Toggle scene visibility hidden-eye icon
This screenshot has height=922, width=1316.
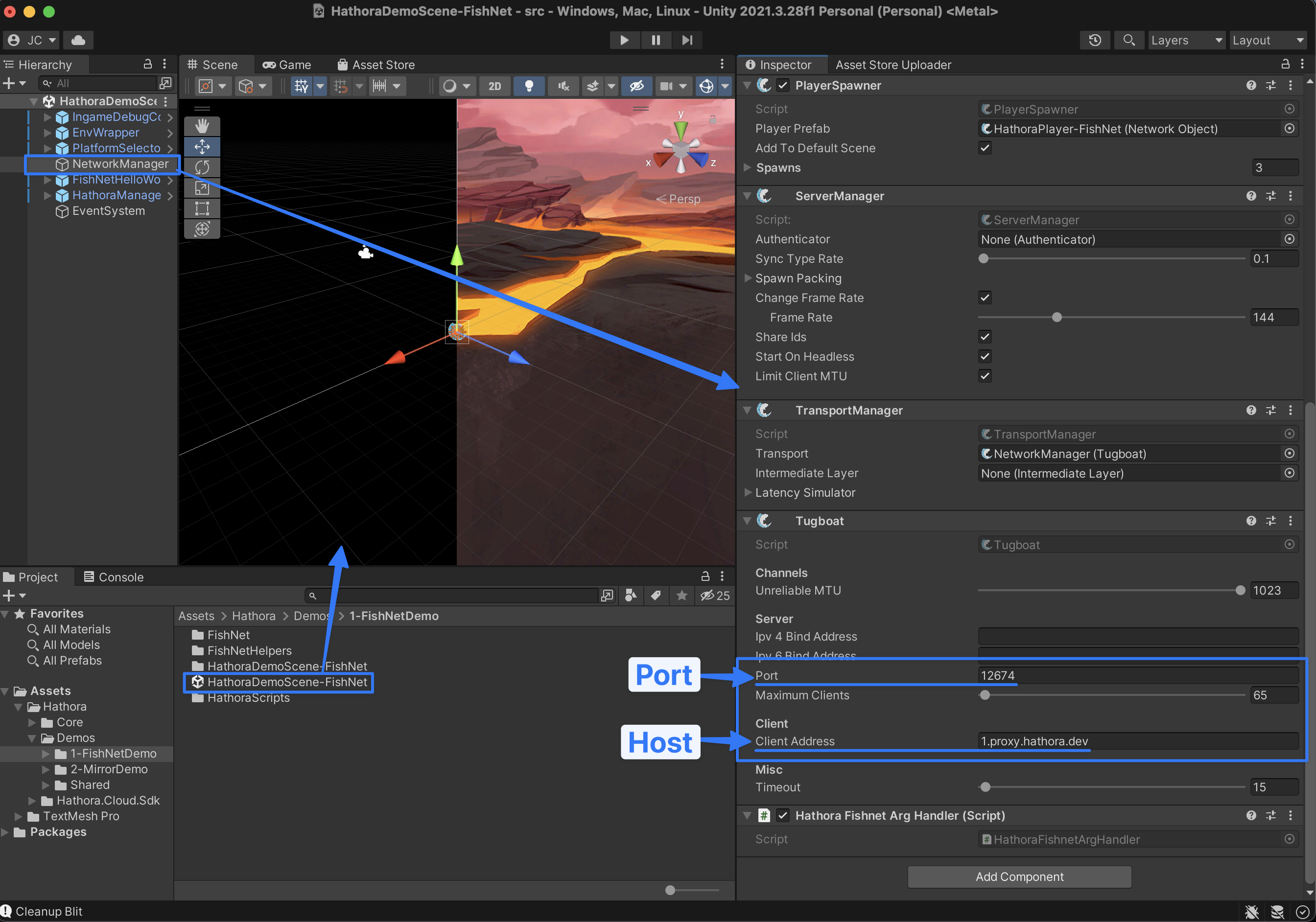pos(636,86)
